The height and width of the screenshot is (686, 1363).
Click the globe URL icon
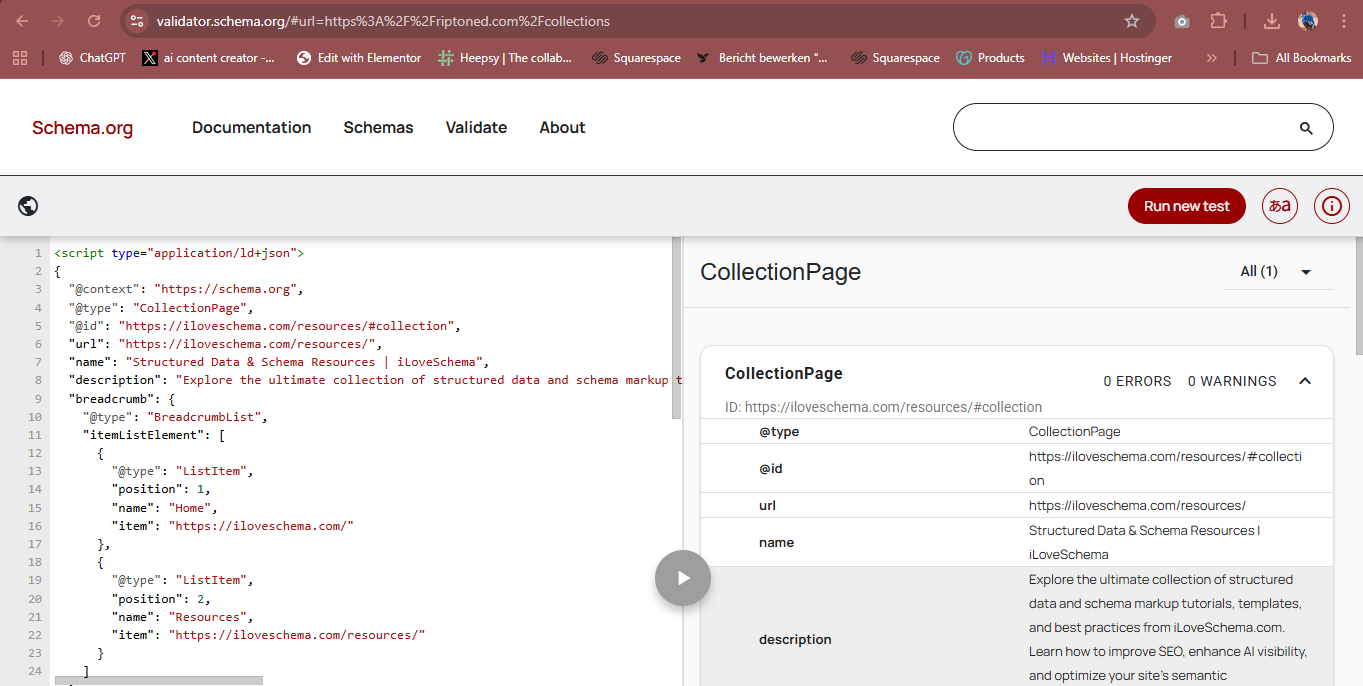(28, 206)
